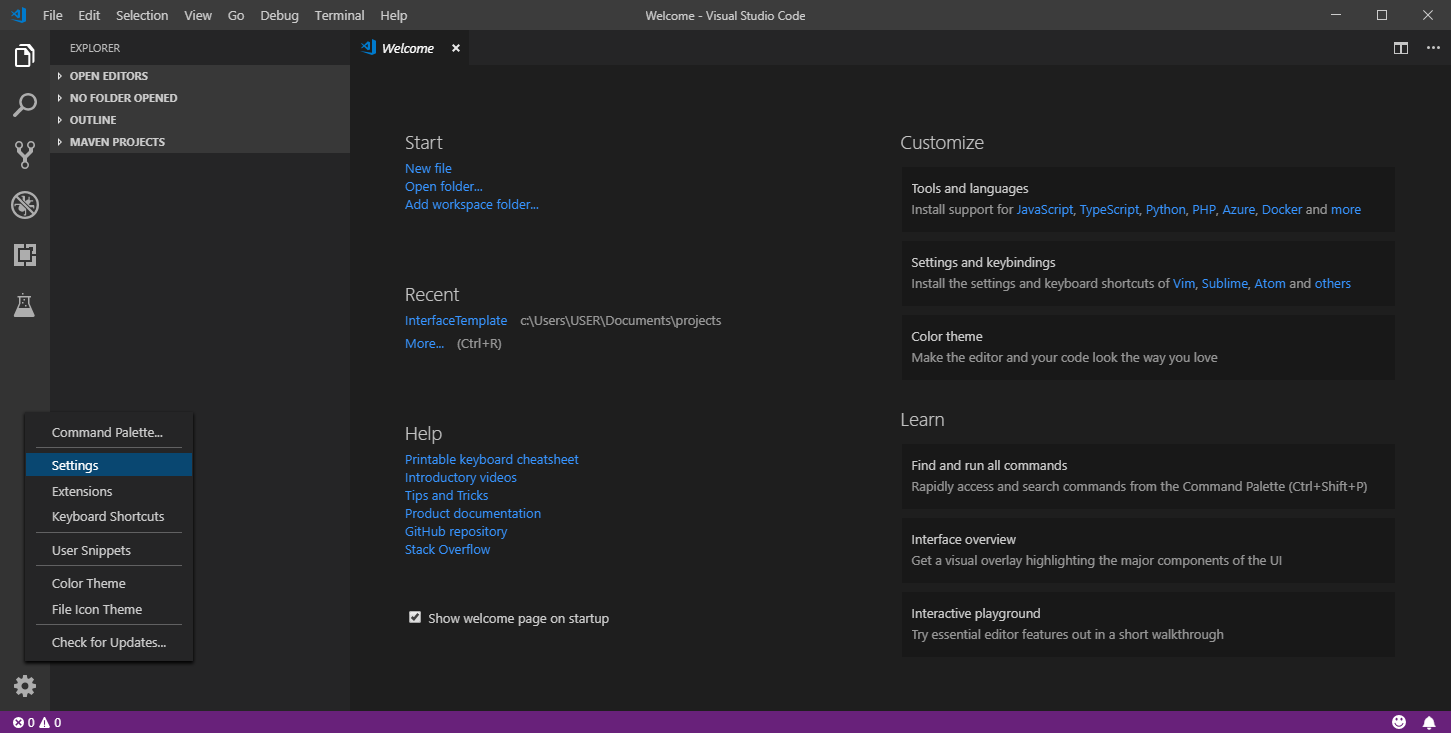
Task: Expand the Open Editors section
Action: pyautogui.click(x=200, y=76)
